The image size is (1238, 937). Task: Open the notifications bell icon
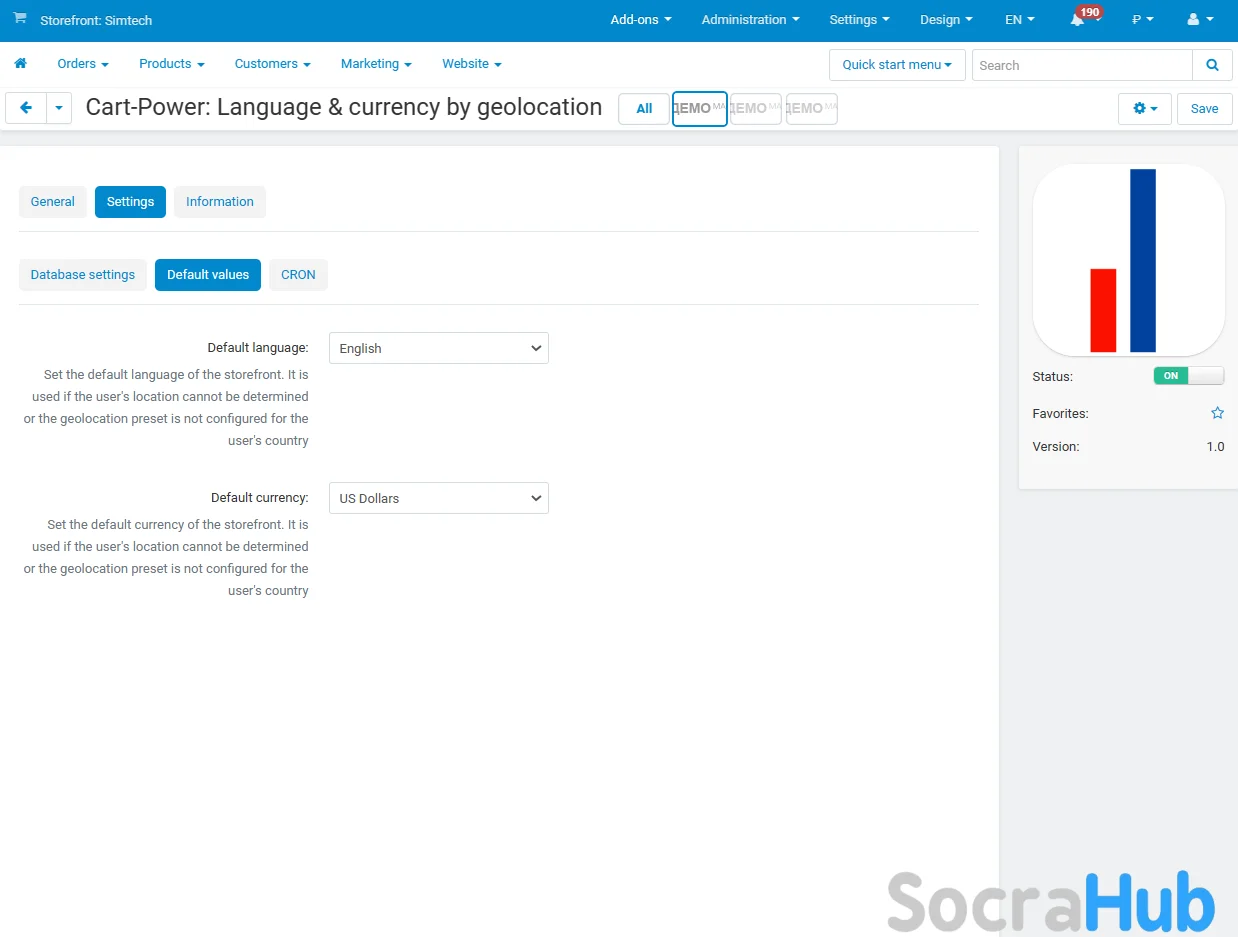tap(1077, 20)
